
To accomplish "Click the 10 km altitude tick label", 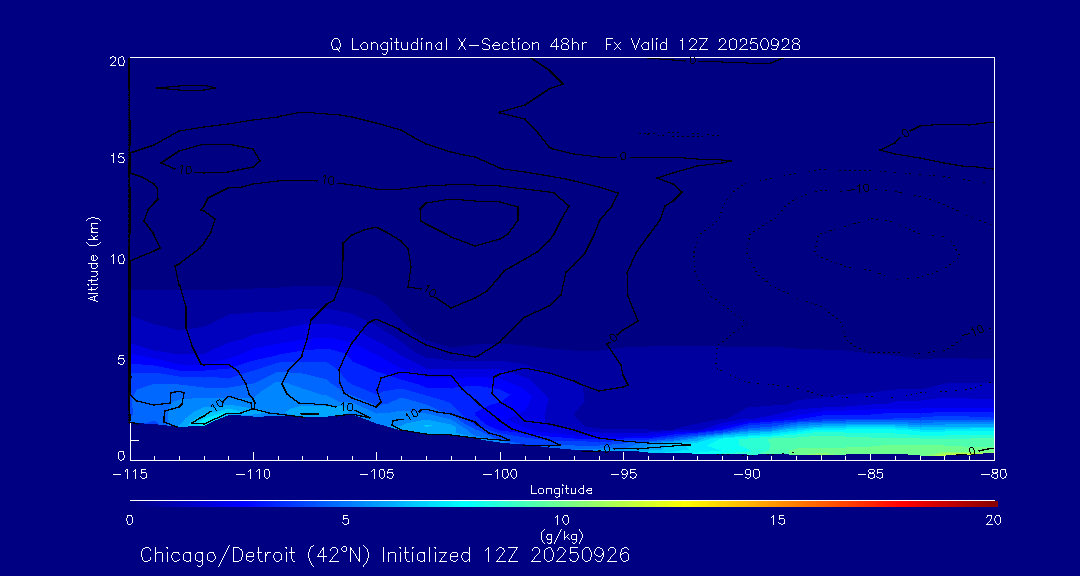I will point(115,259).
